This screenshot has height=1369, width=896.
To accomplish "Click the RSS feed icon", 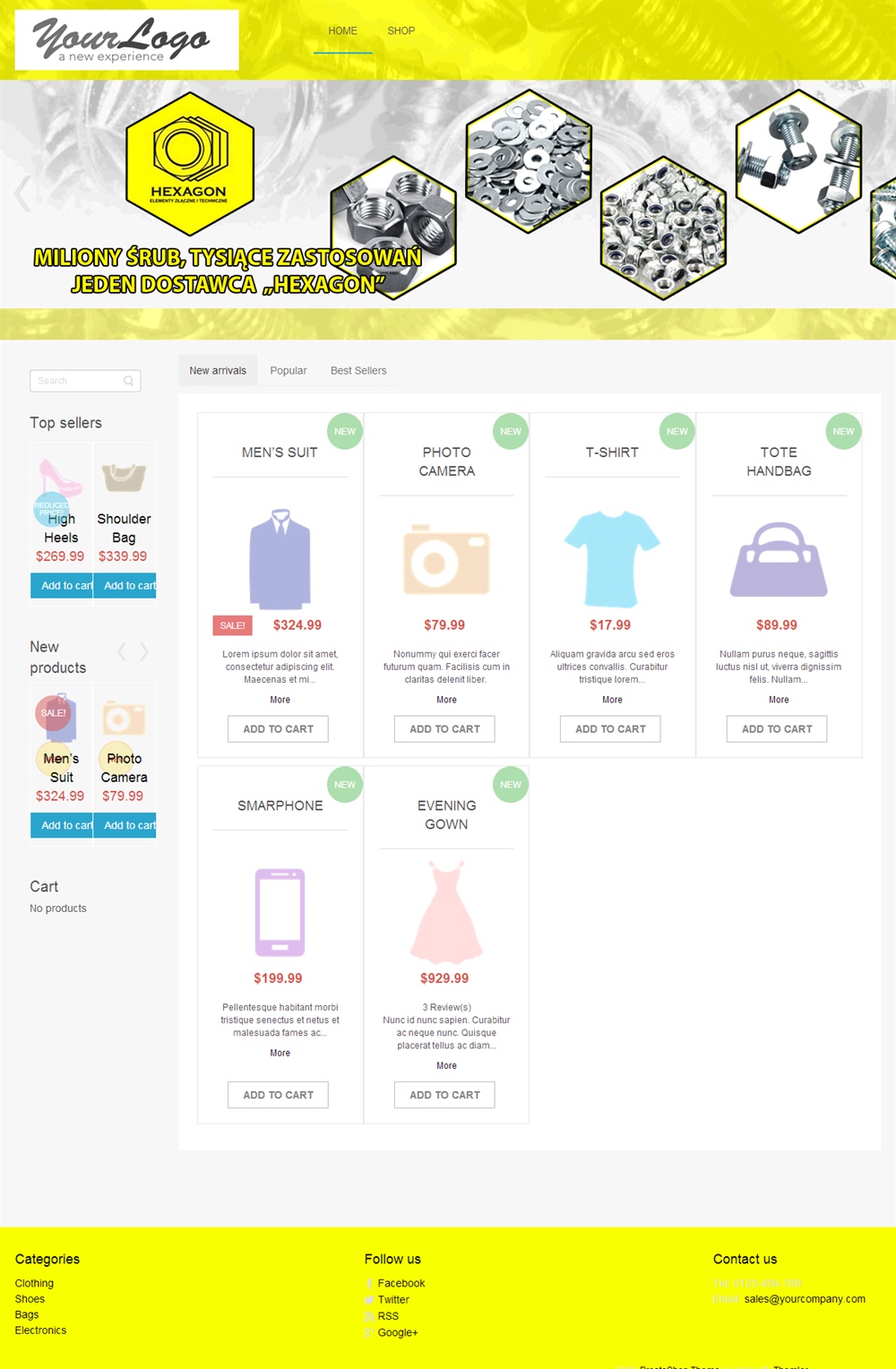I will tap(369, 1316).
